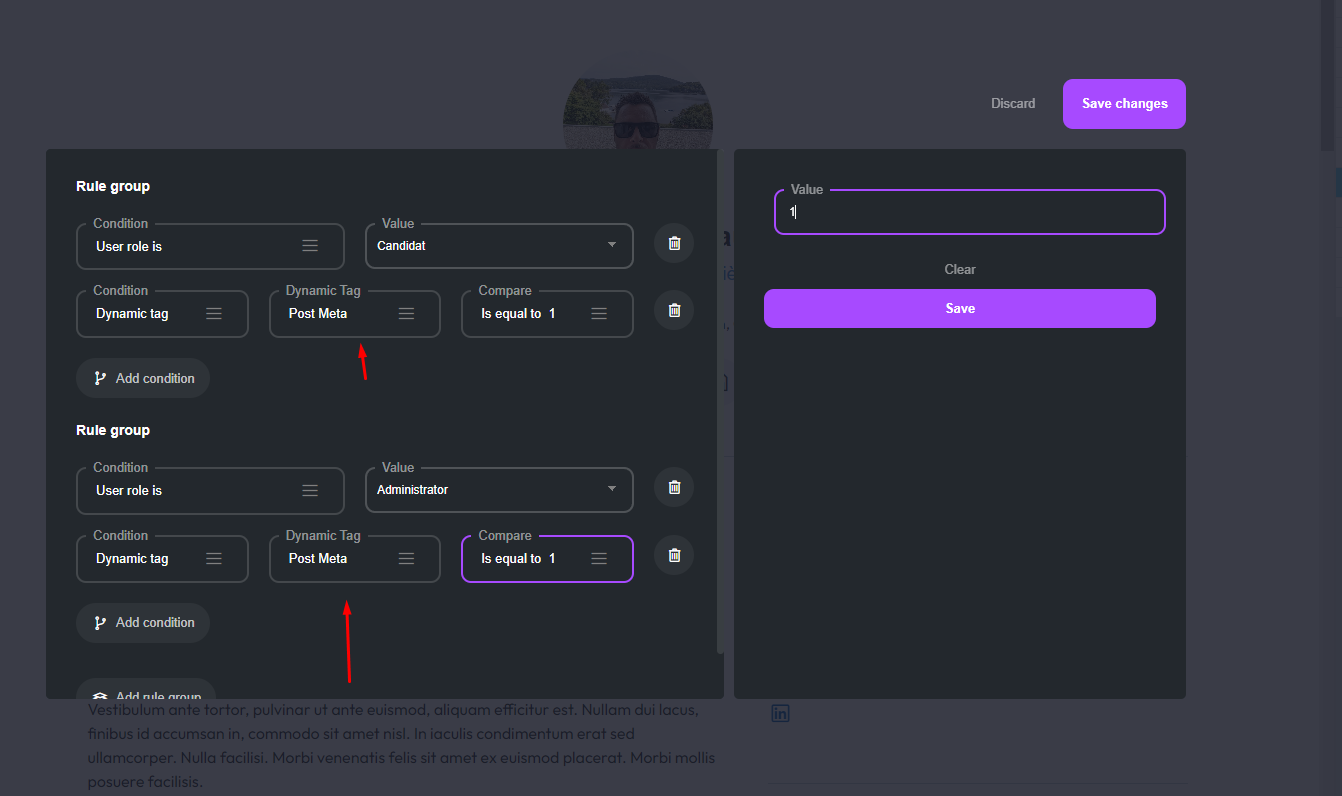
Task: Click the 'Add rule group' button
Action: coord(146,692)
